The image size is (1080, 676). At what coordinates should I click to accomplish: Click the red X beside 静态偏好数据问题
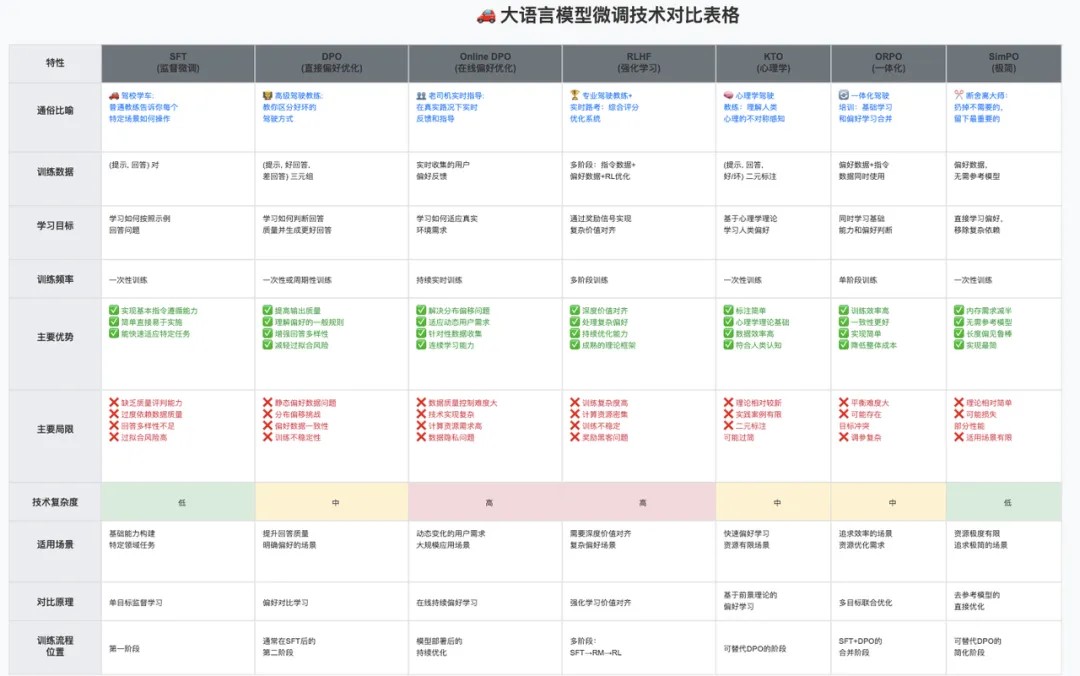(267, 402)
